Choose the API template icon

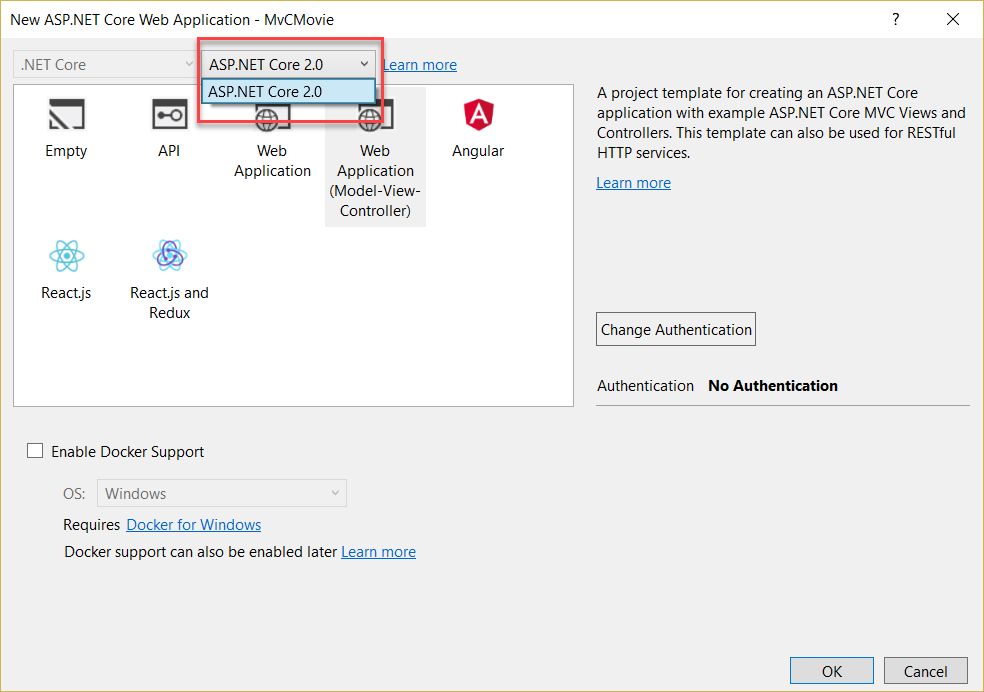pos(169,114)
